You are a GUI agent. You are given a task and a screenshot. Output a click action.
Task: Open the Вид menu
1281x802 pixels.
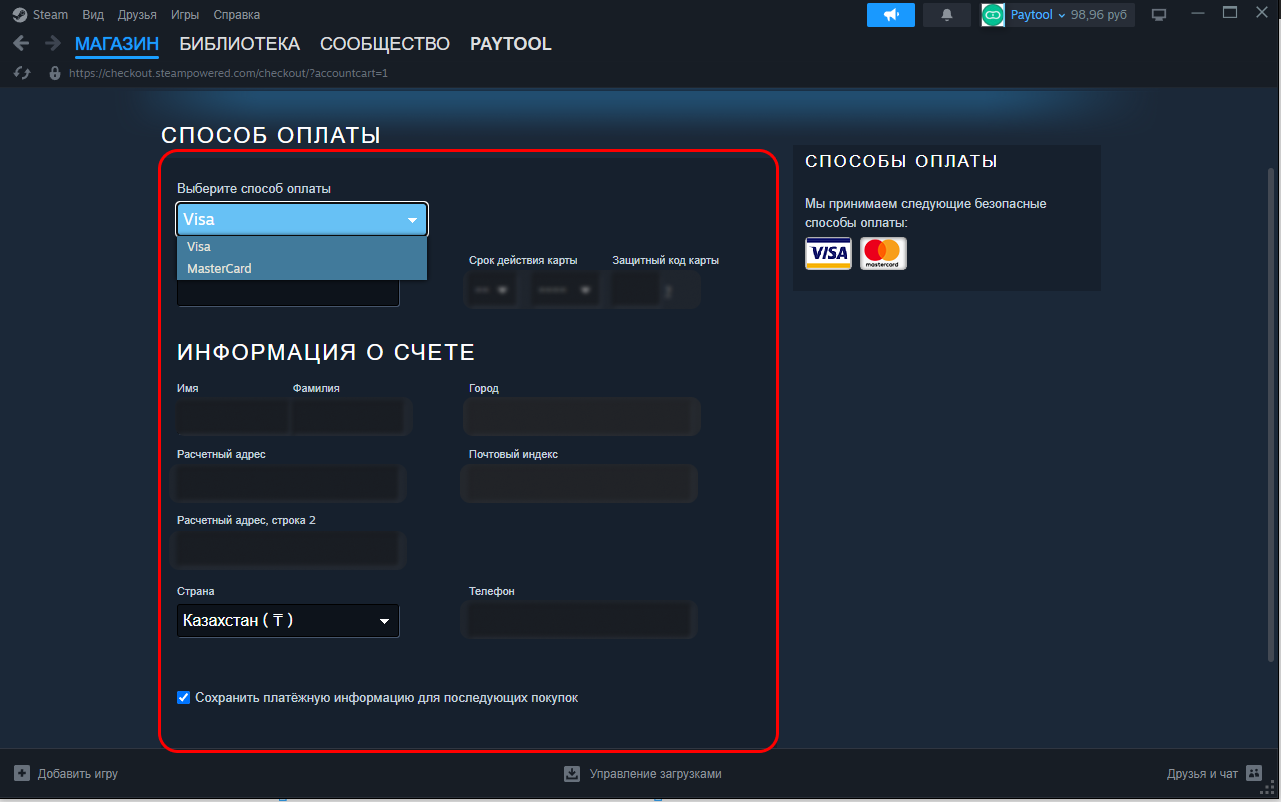(93, 15)
